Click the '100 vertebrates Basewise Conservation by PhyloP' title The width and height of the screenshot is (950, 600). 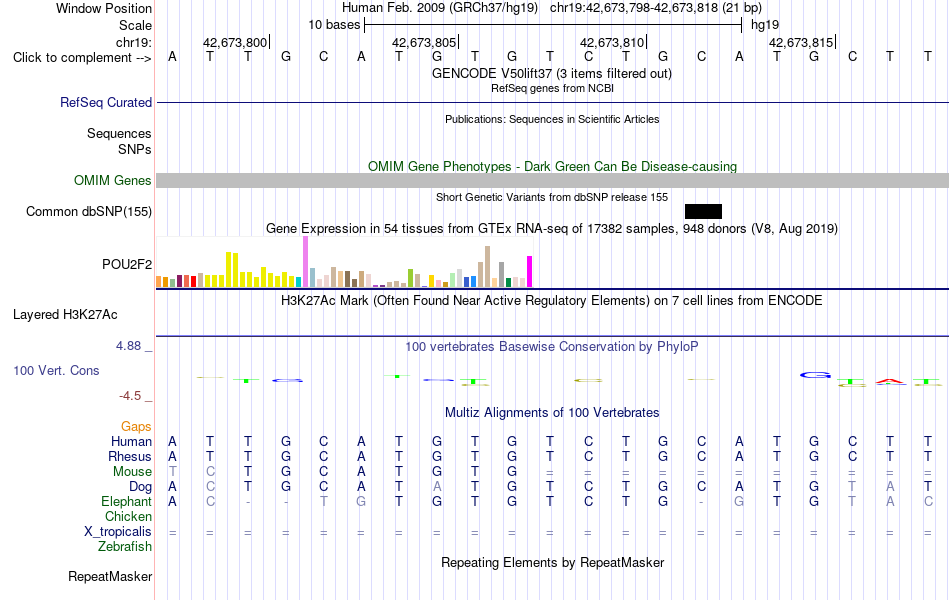pyautogui.click(x=552, y=347)
